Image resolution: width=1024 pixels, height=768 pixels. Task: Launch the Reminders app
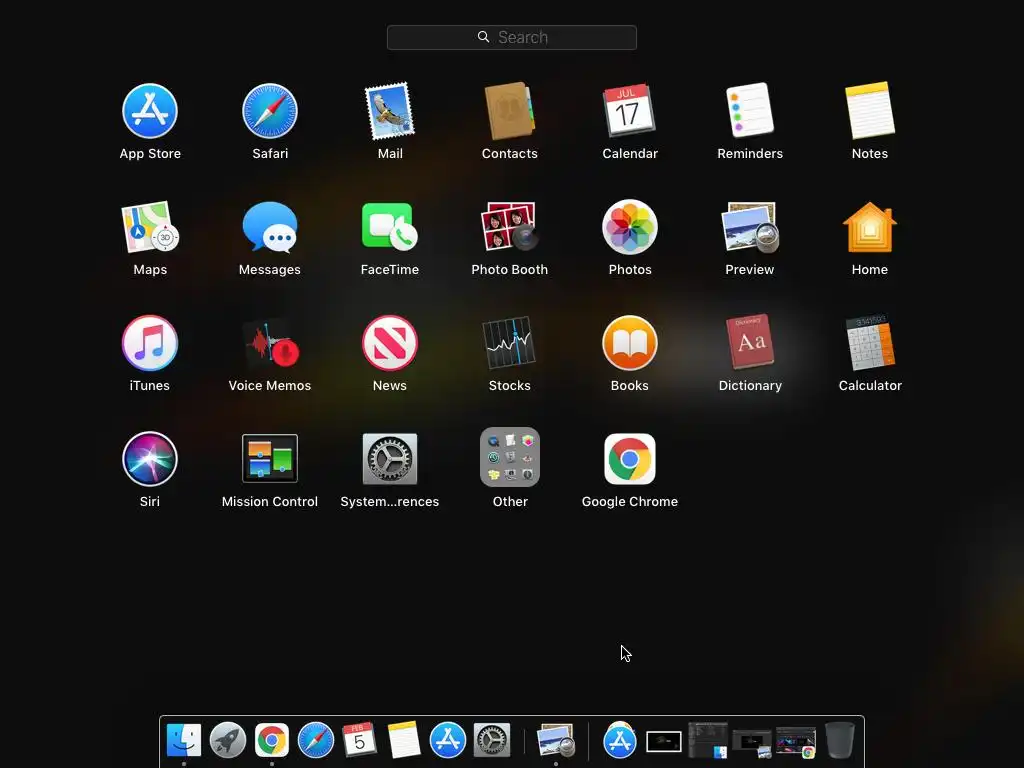coord(750,110)
